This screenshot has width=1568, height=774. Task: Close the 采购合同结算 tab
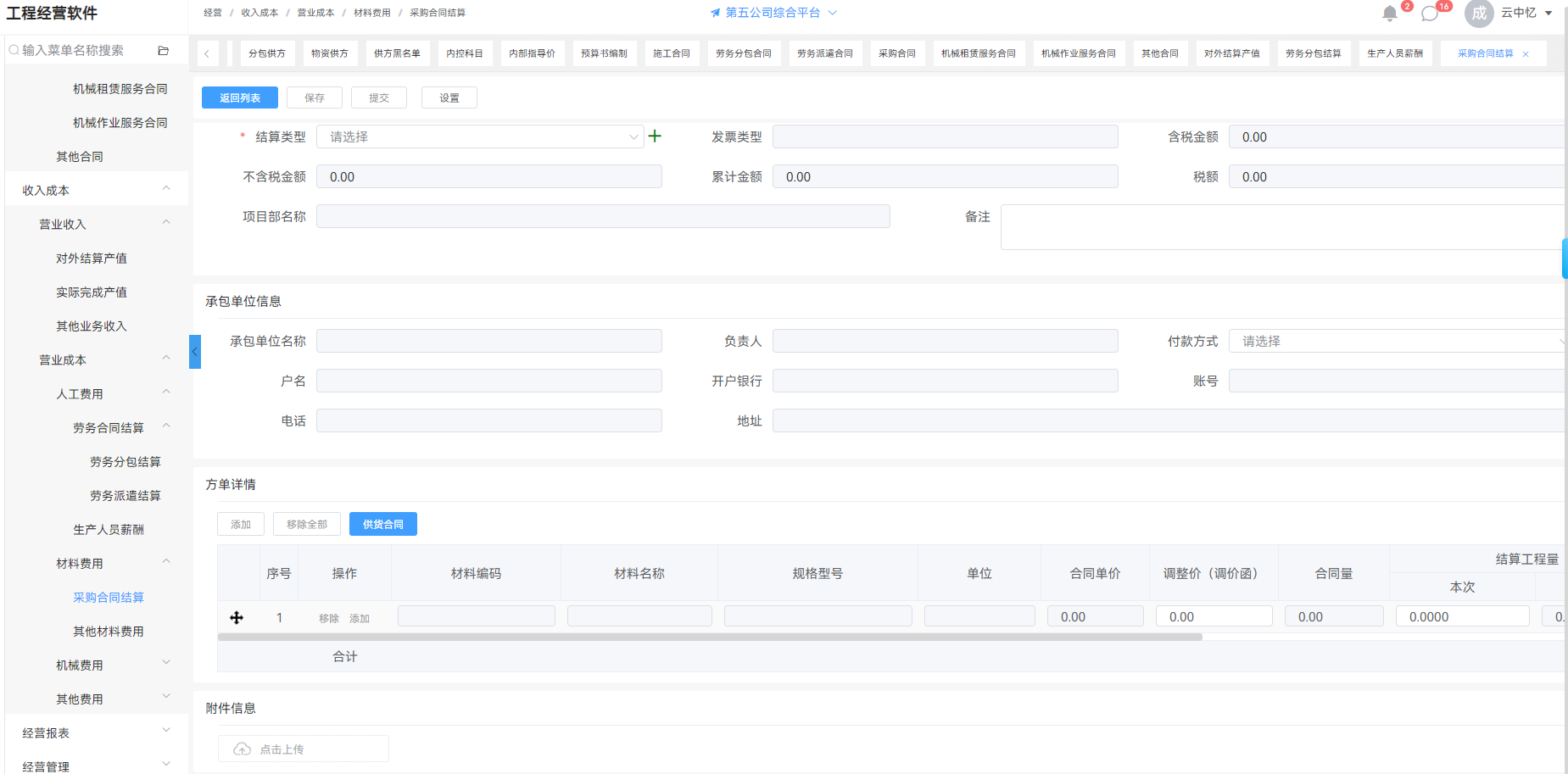pos(1526,54)
